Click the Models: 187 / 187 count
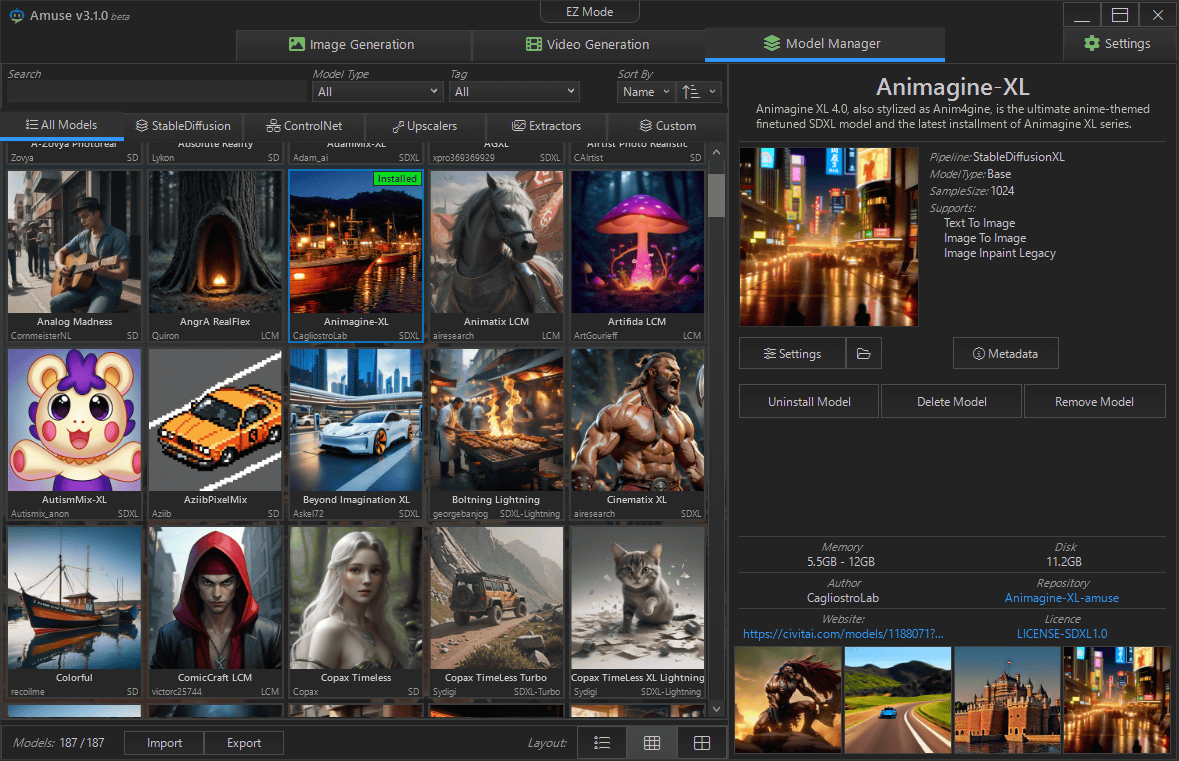The height and width of the screenshot is (761, 1179). (59, 743)
